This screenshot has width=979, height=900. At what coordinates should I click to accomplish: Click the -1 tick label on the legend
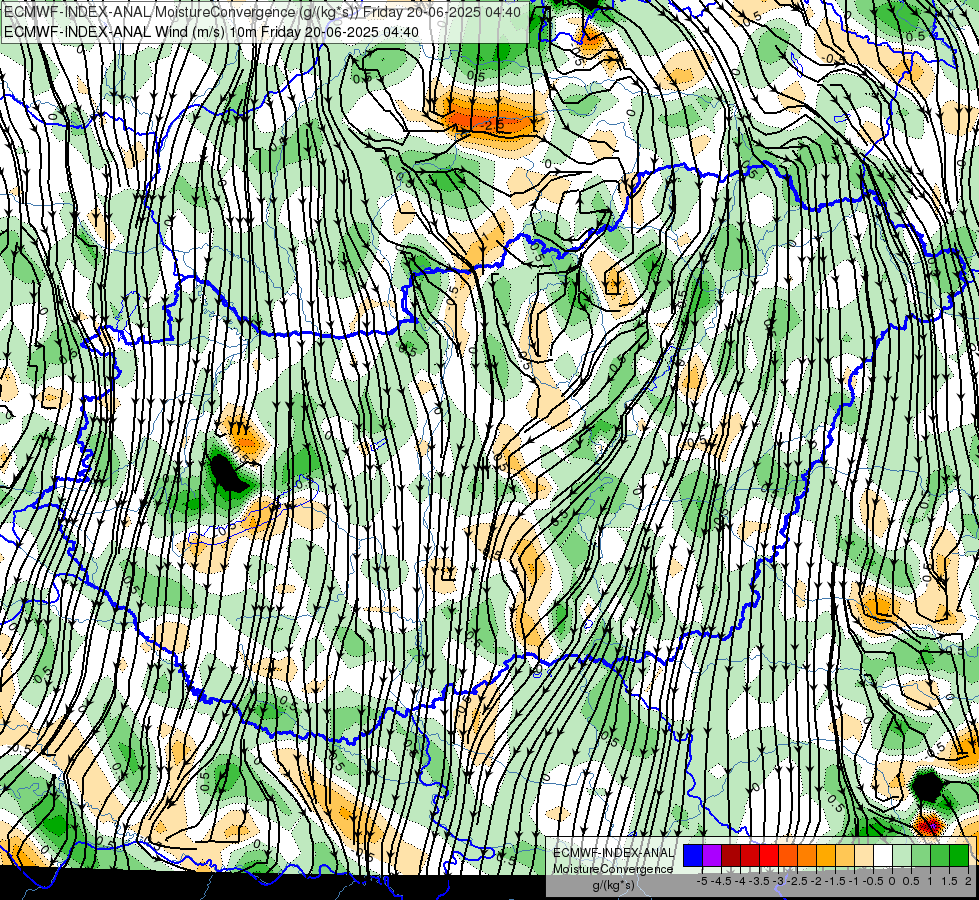point(854,881)
